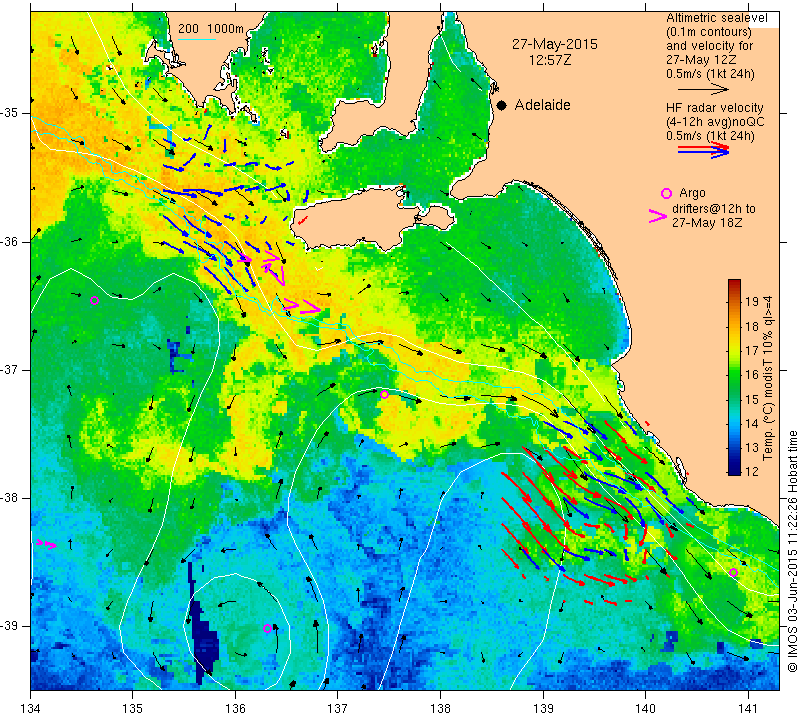
Task: Click the 16 tick on the temperature scale
Action: (752, 375)
